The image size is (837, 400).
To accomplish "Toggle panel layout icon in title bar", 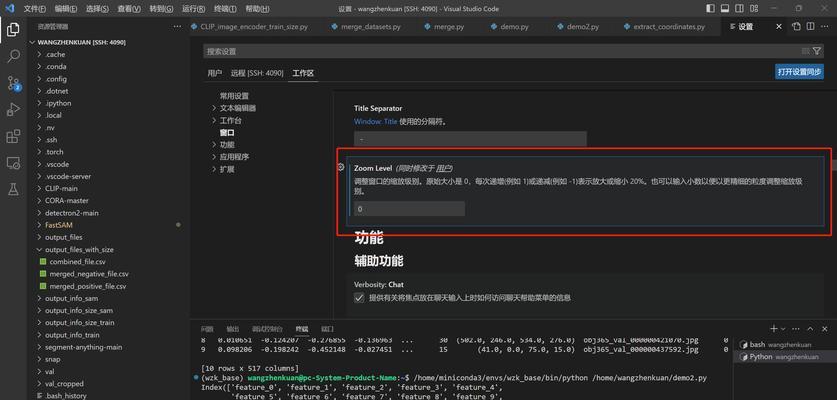I will pyautogui.click(x=724, y=9).
